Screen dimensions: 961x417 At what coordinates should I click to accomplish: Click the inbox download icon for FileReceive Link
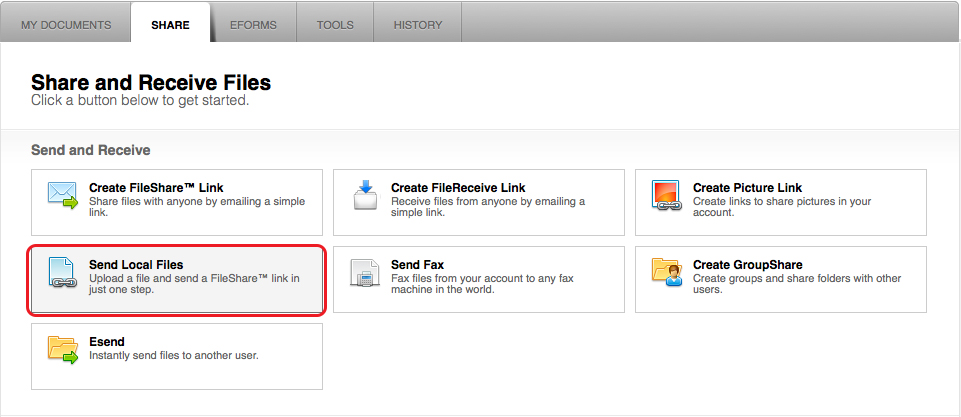(365, 195)
